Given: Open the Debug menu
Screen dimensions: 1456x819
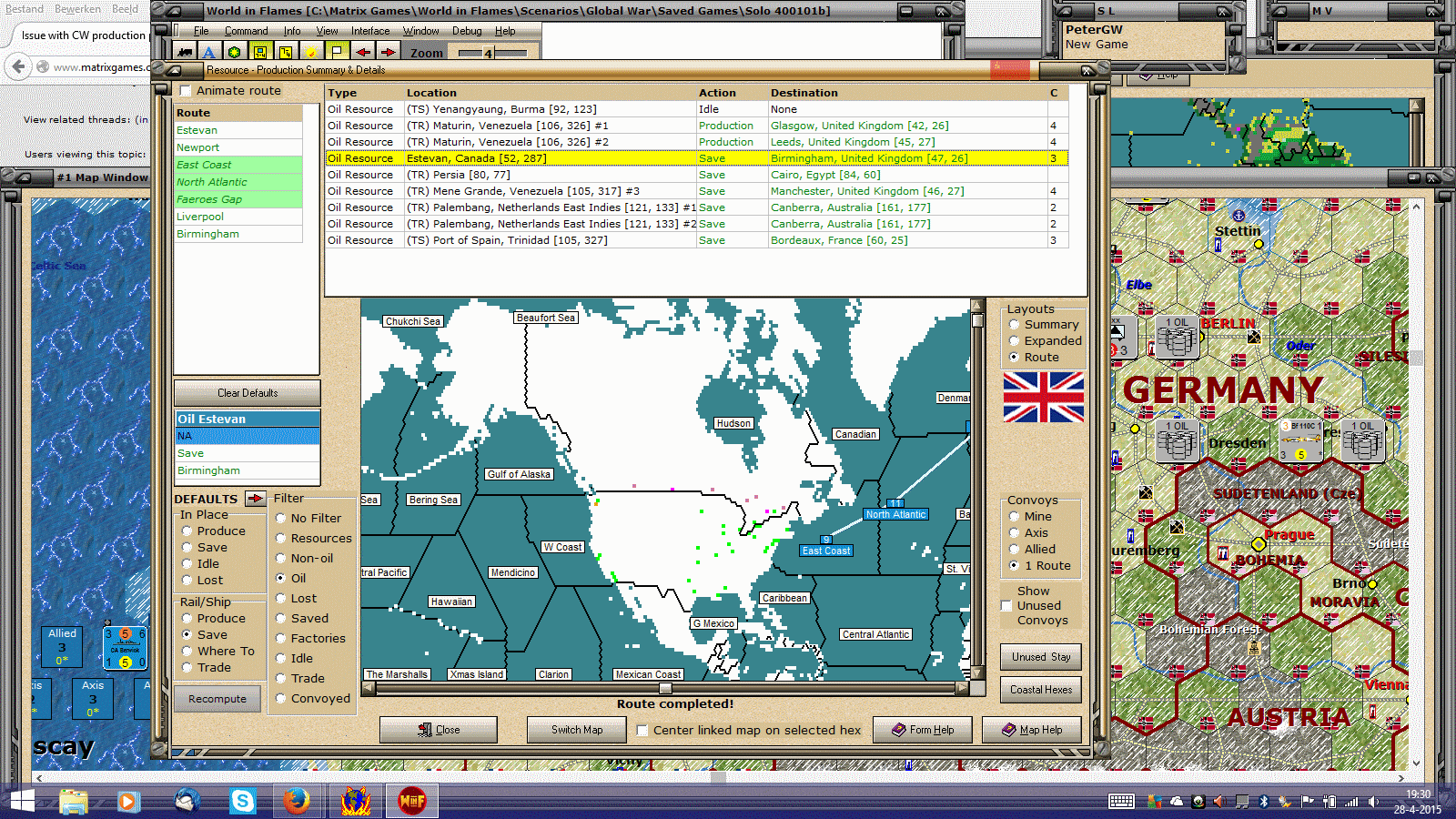Looking at the screenshot, I should (467, 31).
